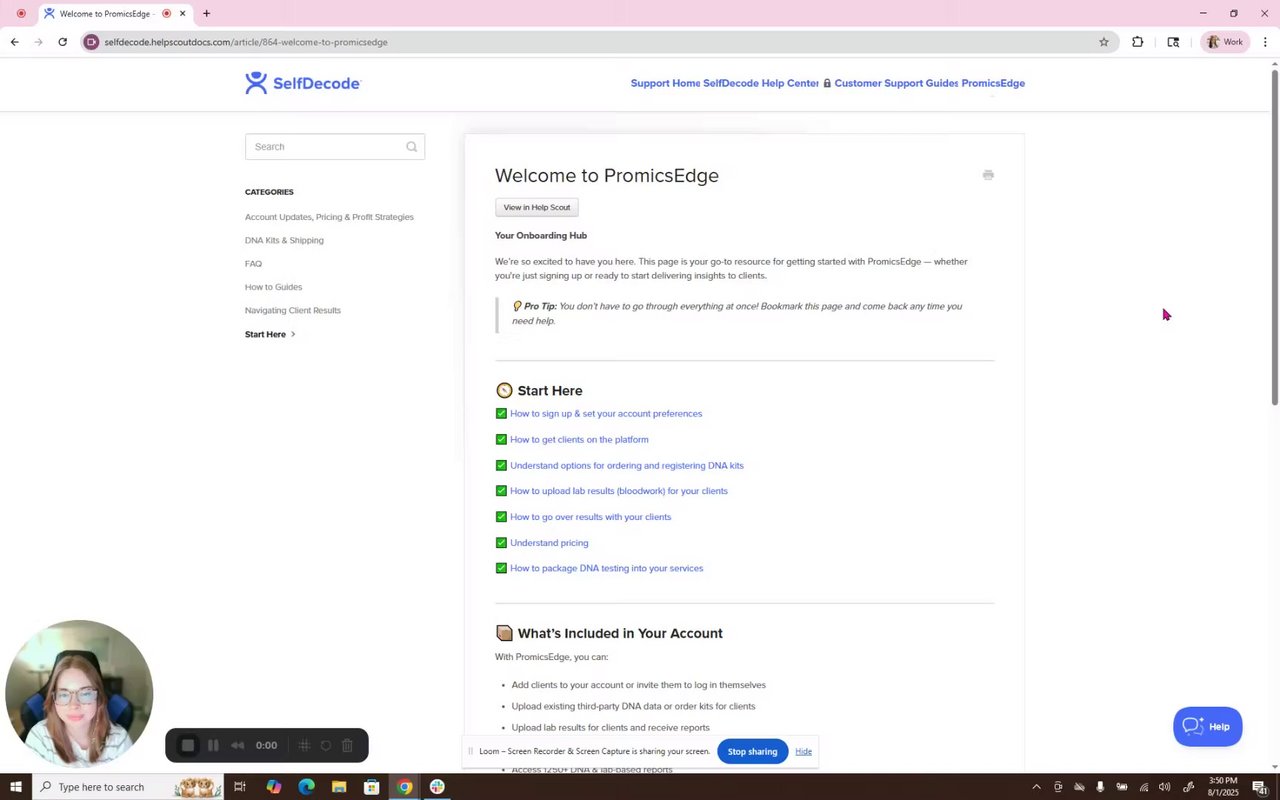This screenshot has width=1280, height=800.
Task: Open File Explorer from taskbar
Action: click(x=339, y=787)
